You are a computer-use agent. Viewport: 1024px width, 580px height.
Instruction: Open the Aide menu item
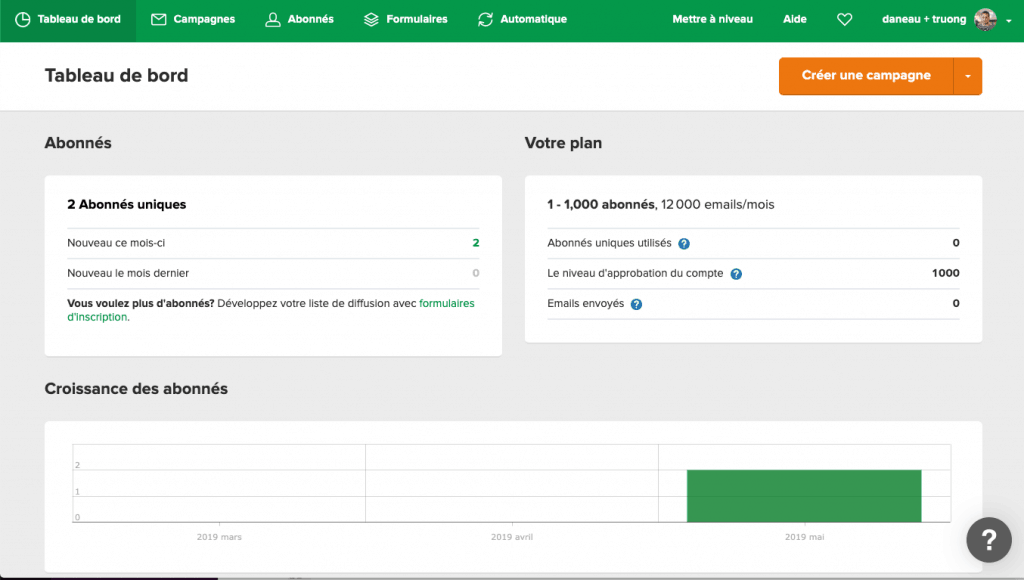794,19
